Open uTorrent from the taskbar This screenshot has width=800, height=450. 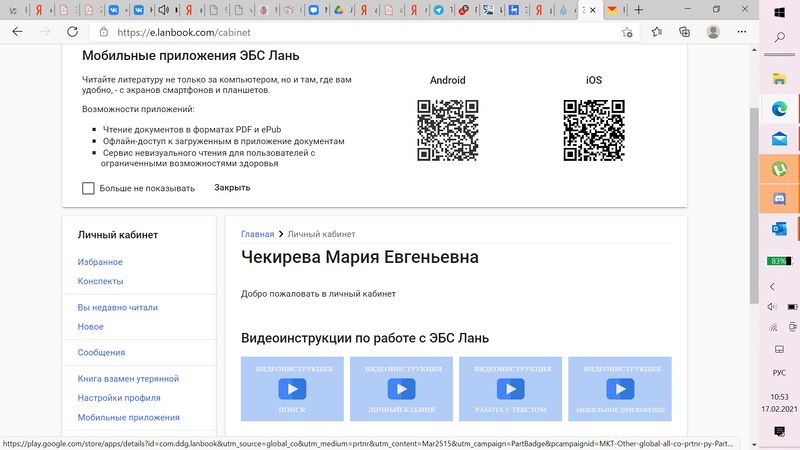(779, 169)
